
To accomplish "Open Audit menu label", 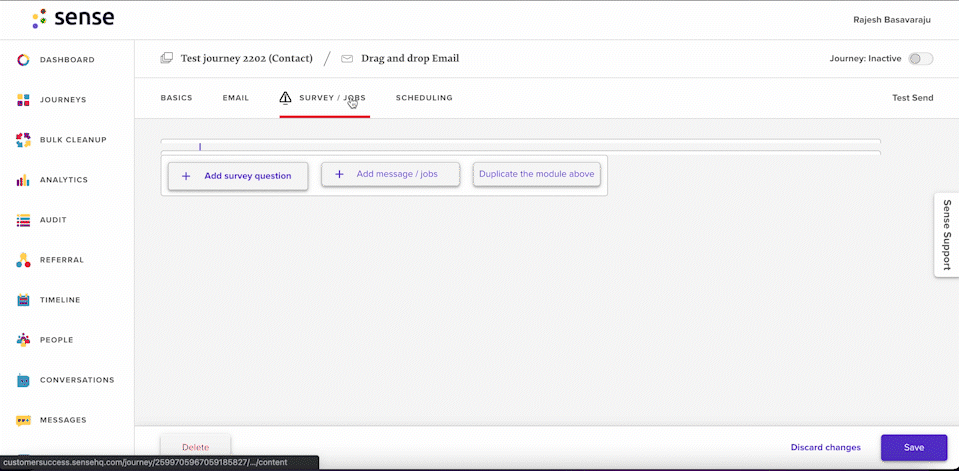I will (53, 220).
